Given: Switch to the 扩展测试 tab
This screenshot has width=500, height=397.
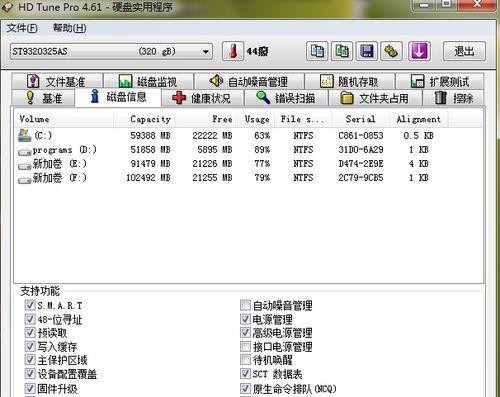Looking at the screenshot, I should coord(440,81).
